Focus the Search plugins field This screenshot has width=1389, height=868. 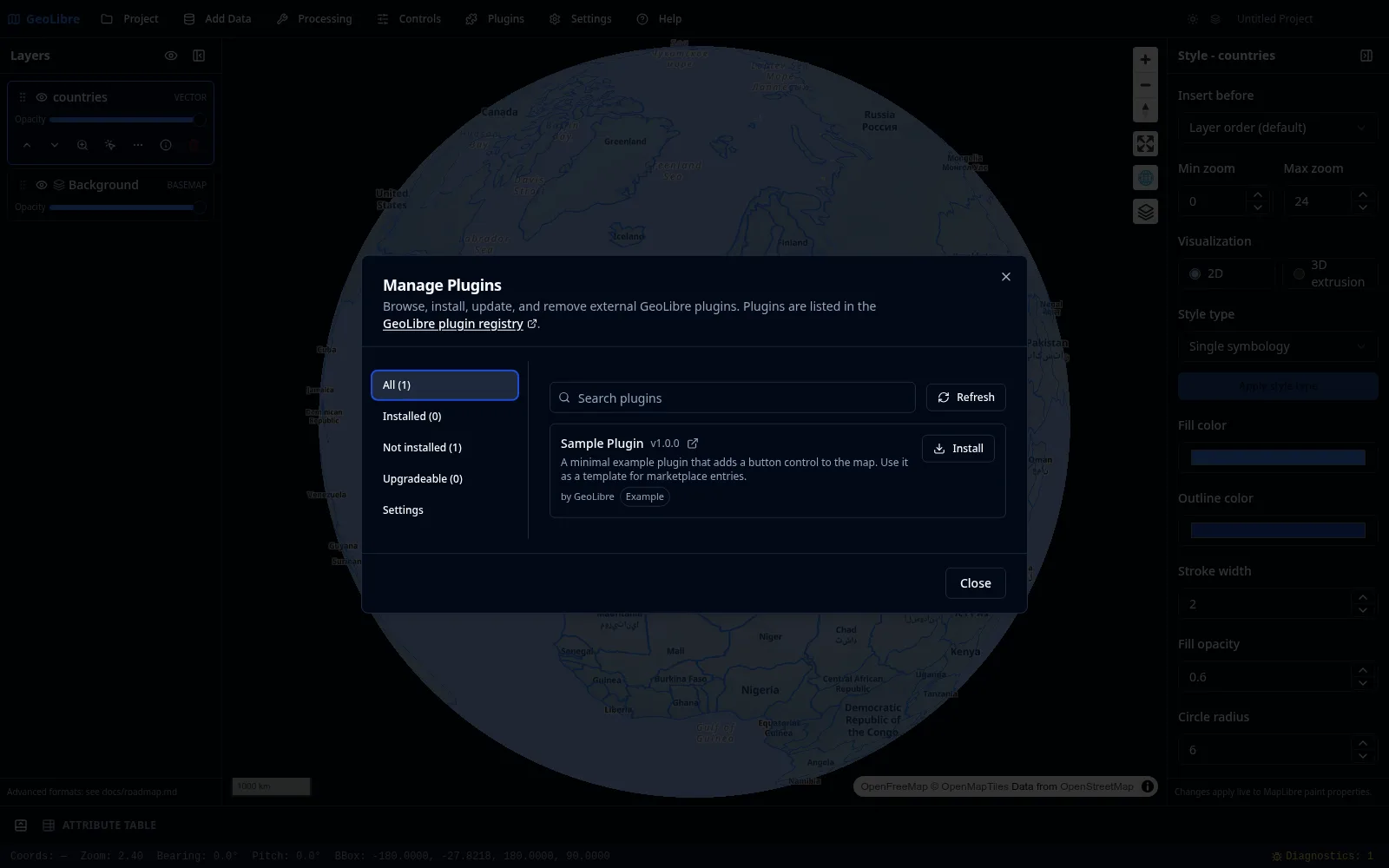(x=733, y=398)
